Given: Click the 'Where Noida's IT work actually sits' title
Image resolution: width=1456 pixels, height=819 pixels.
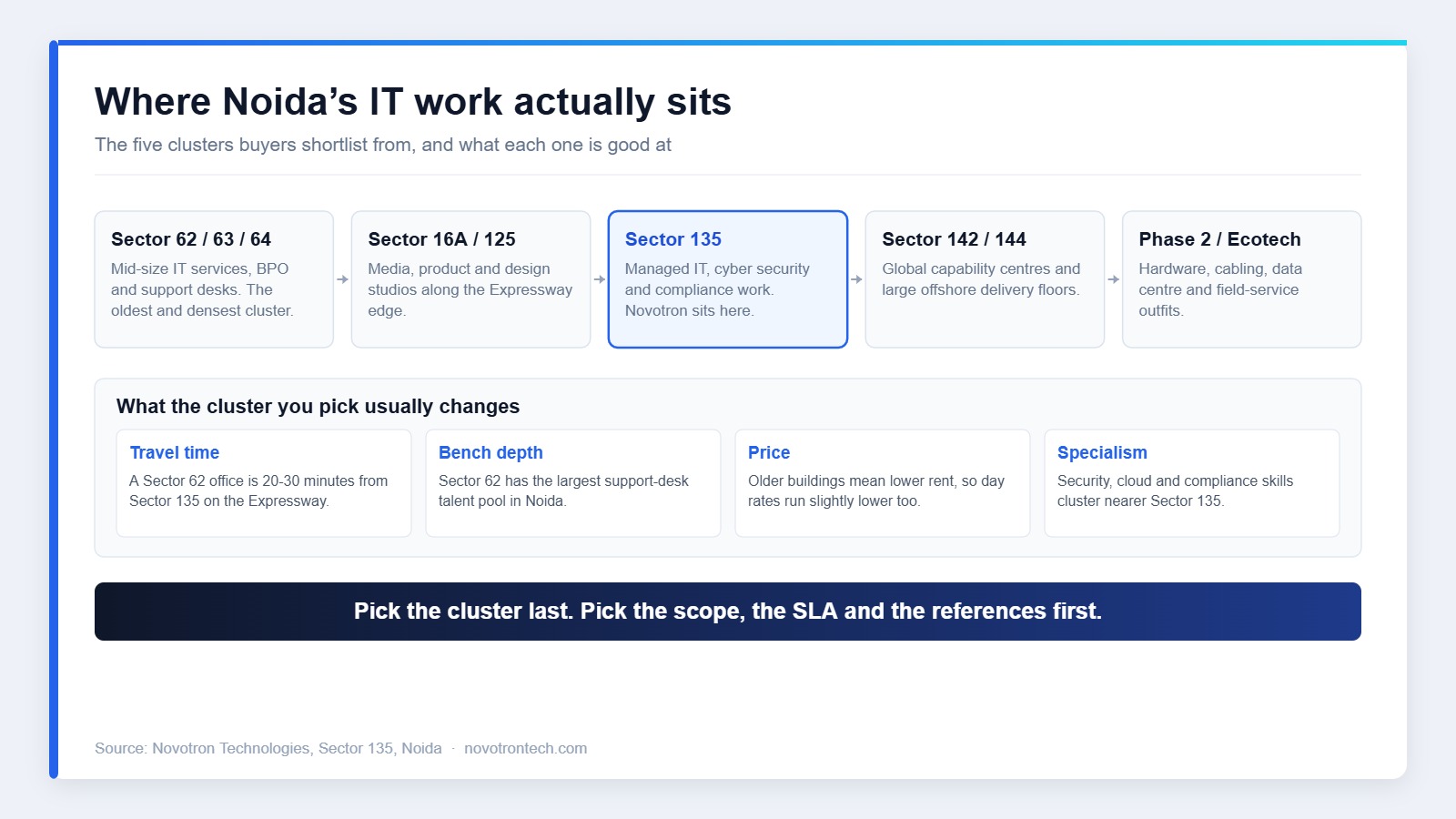Looking at the screenshot, I should tap(413, 102).
